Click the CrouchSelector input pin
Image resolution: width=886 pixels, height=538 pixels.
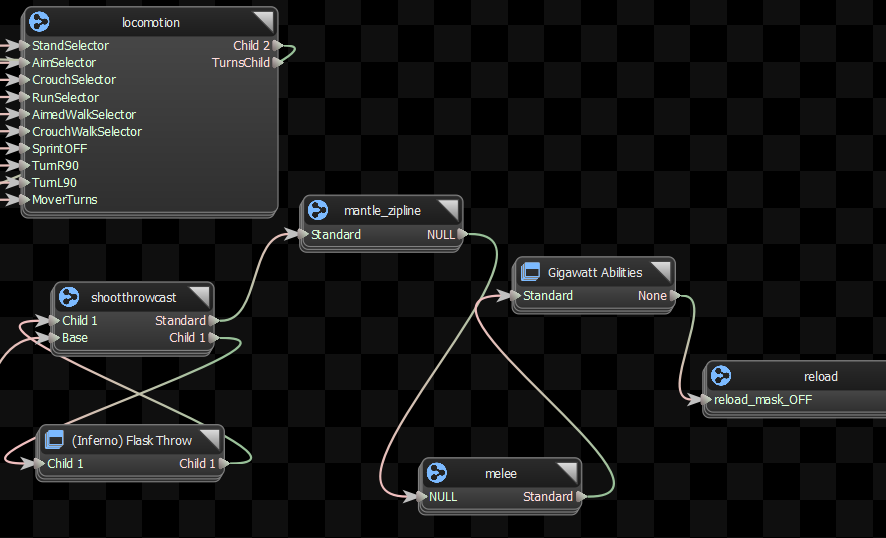[x=24, y=80]
